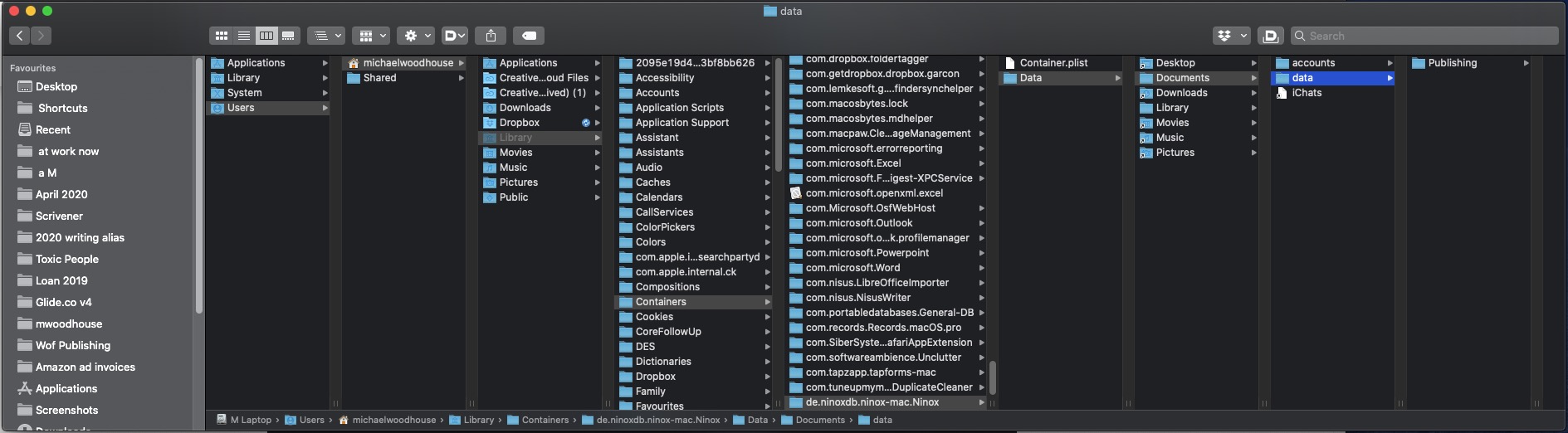Viewport: 1568px width, 433px height.
Task: Open the Default Folder dropdown left of share
Action: (454, 36)
